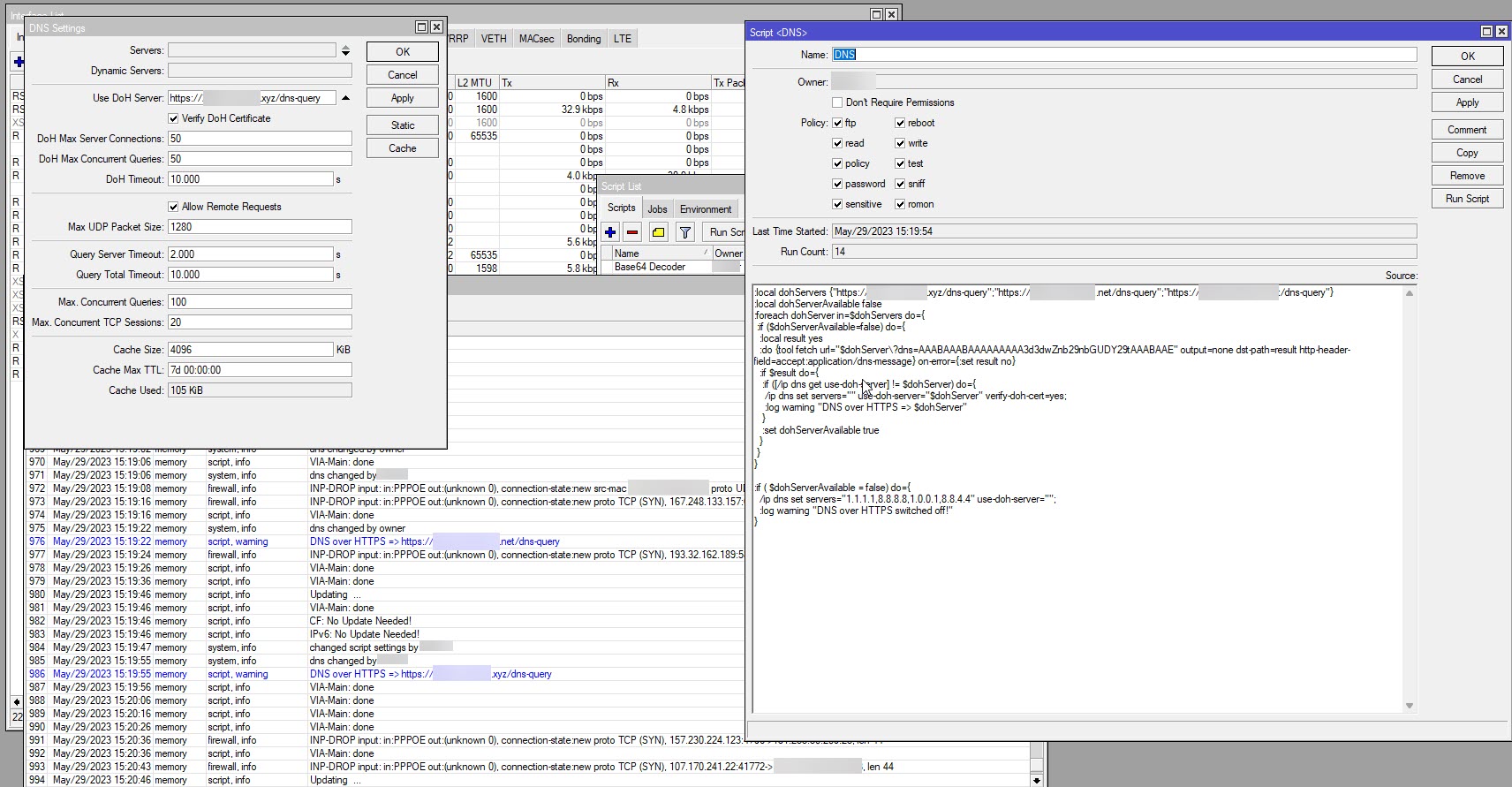Viewport: 1512px width, 787px height.
Task: Switch to VETH tab in Interface List
Action: pyautogui.click(x=494, y=39)
